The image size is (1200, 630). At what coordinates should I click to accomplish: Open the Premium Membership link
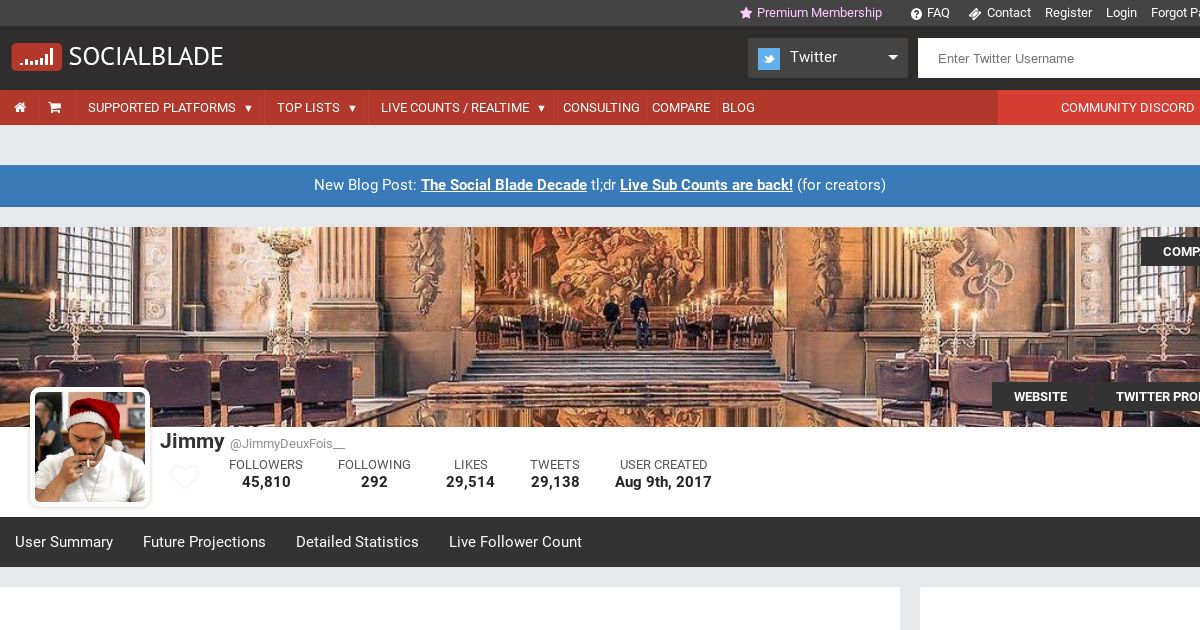pos(819,13)
